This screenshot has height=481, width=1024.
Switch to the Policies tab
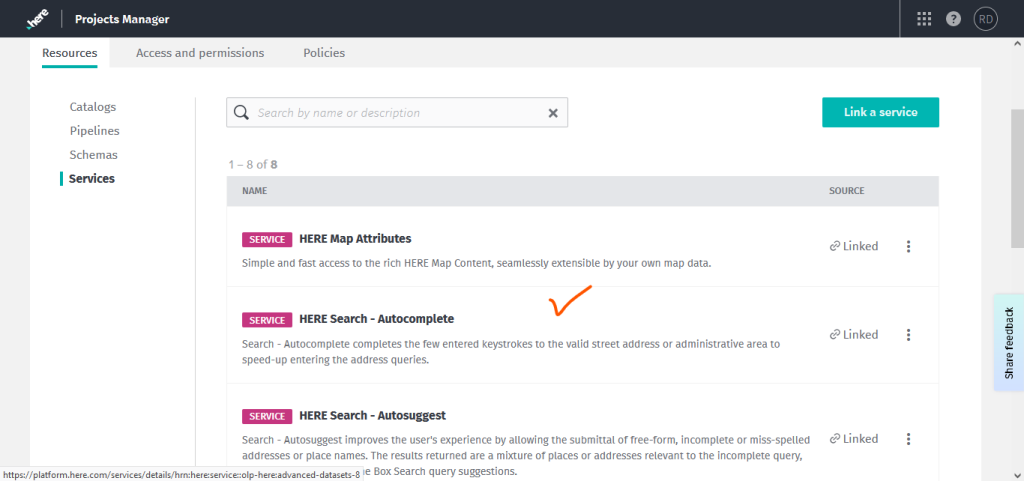[324, 53]
